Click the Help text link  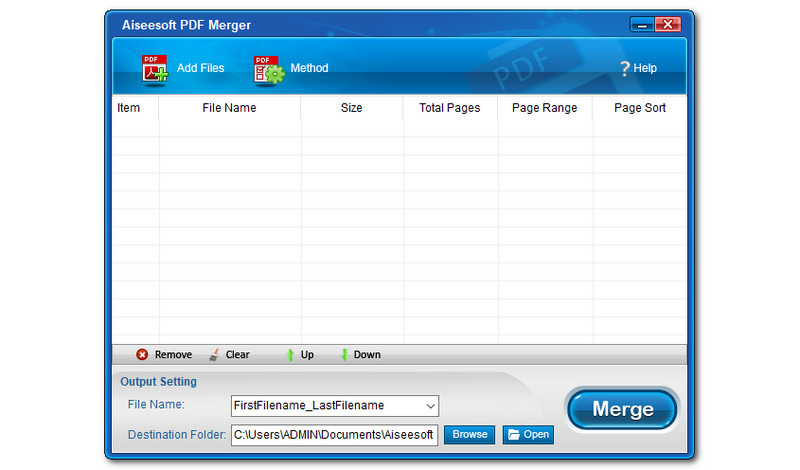pos(645,68)
